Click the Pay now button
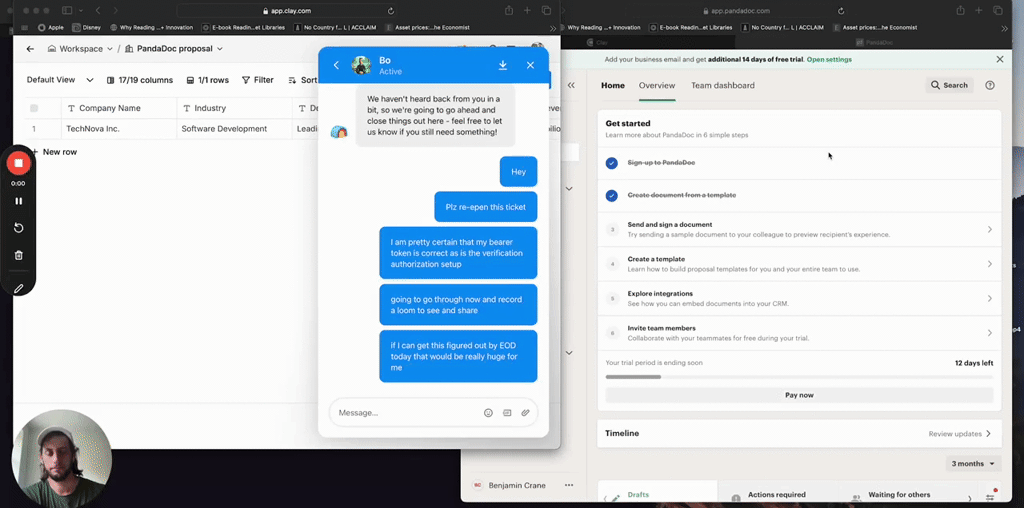Screen dimensions: 1024x508 click(799, 395)
